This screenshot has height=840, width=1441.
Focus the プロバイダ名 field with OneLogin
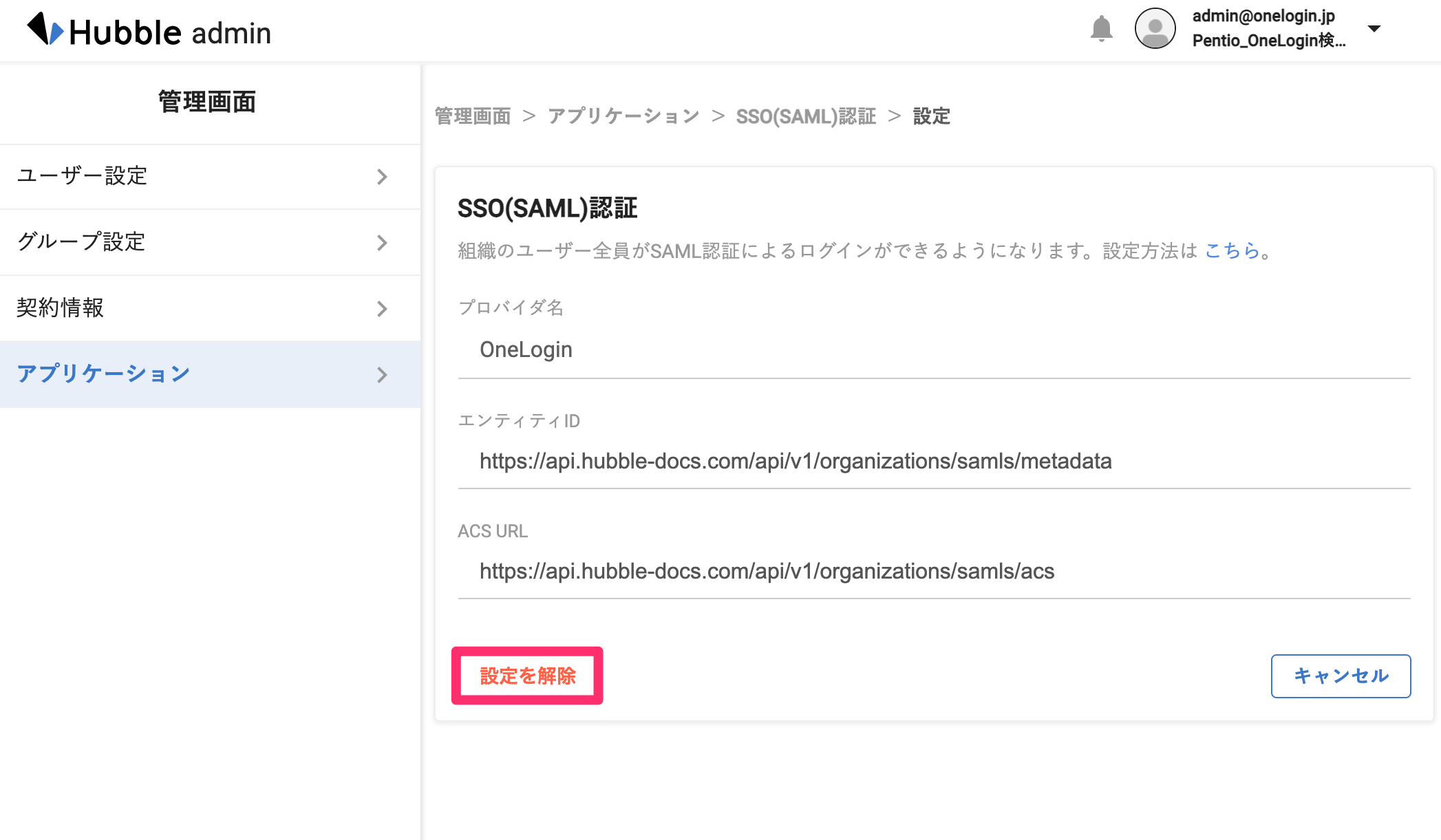point(934,350)
